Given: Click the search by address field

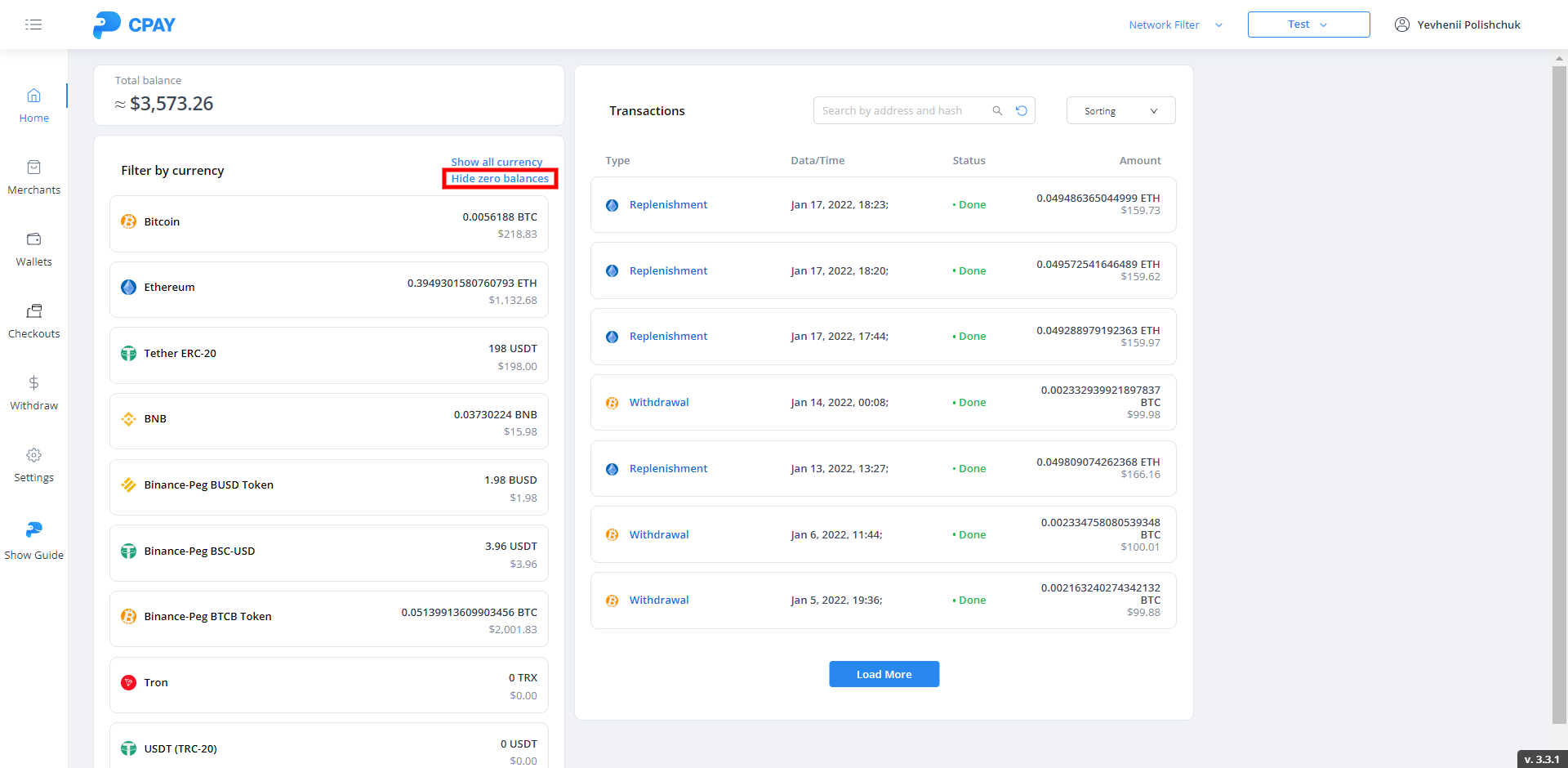Looking at the screenshot, I should 902,111.
